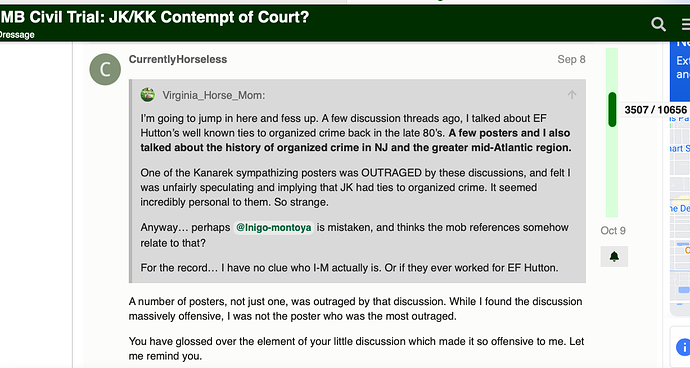This screenshot has width=690, height=368.
Task: Open the hamburger menu in header
Action: [686, 25]
